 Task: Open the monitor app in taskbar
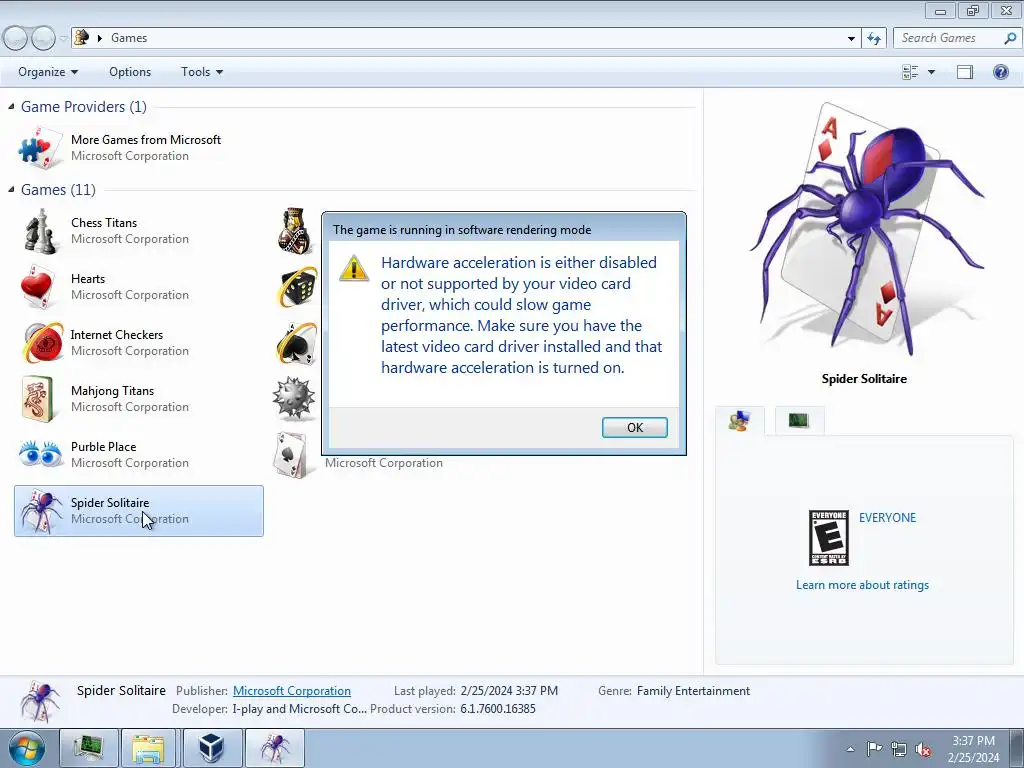click(x=89, y=748)
